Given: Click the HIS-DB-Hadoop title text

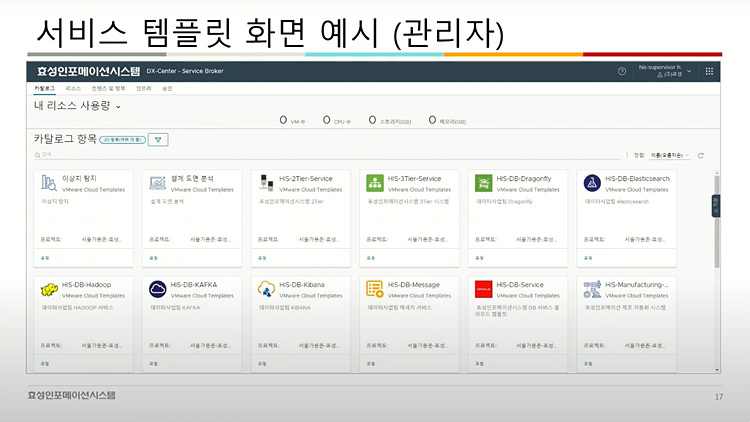Looking at the screenshot, I should pos(86,285).
